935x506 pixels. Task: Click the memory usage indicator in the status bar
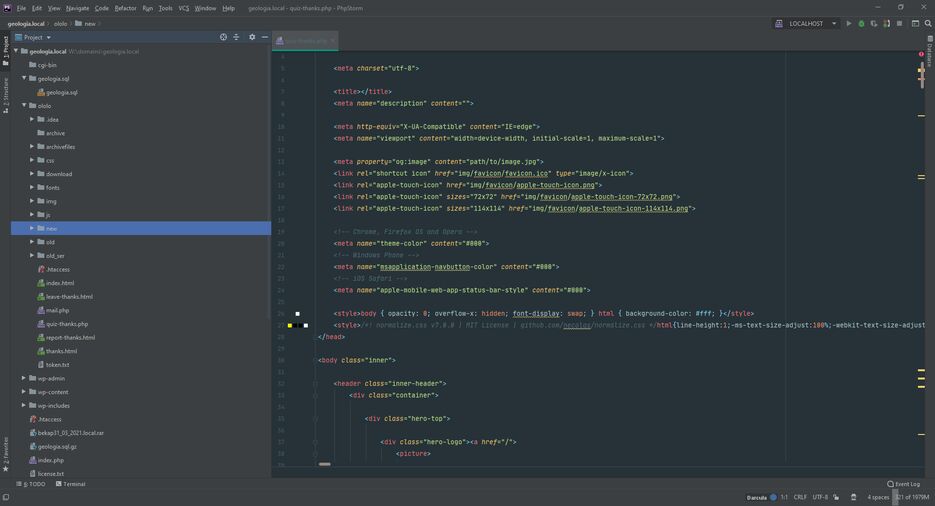point(912,497)
